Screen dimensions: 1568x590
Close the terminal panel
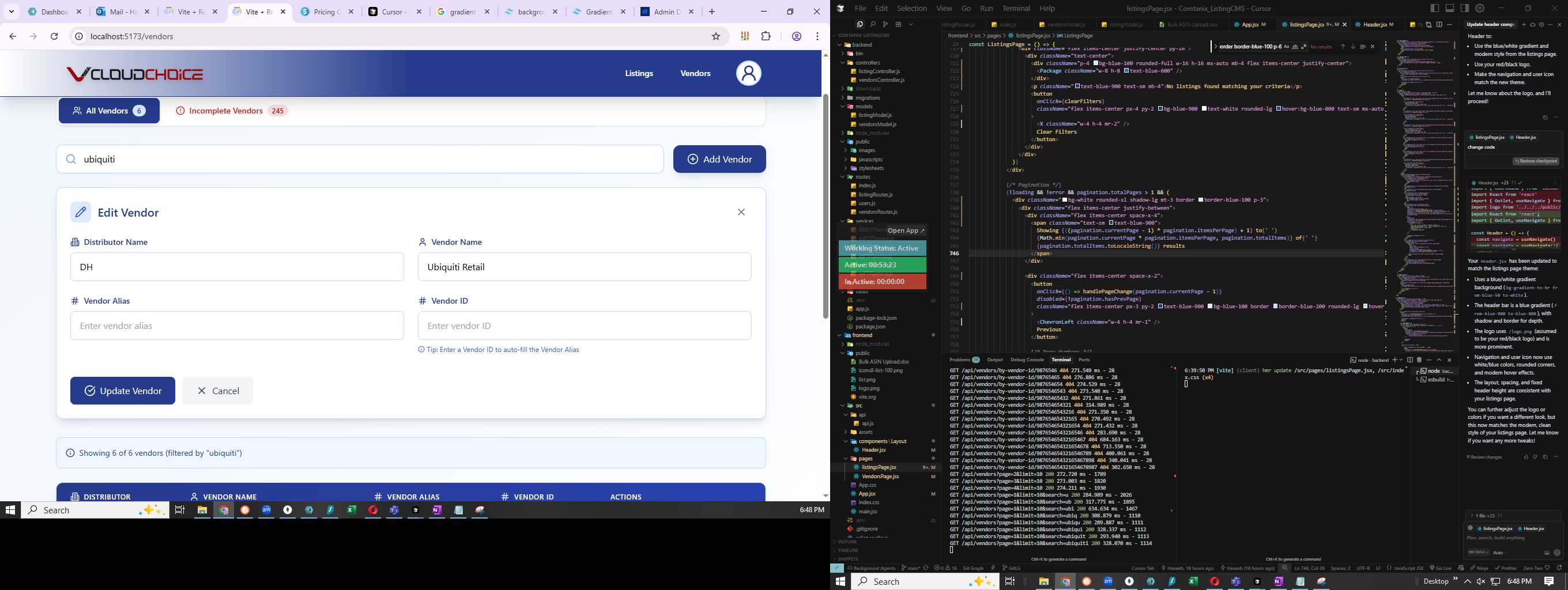(1449, 360)
